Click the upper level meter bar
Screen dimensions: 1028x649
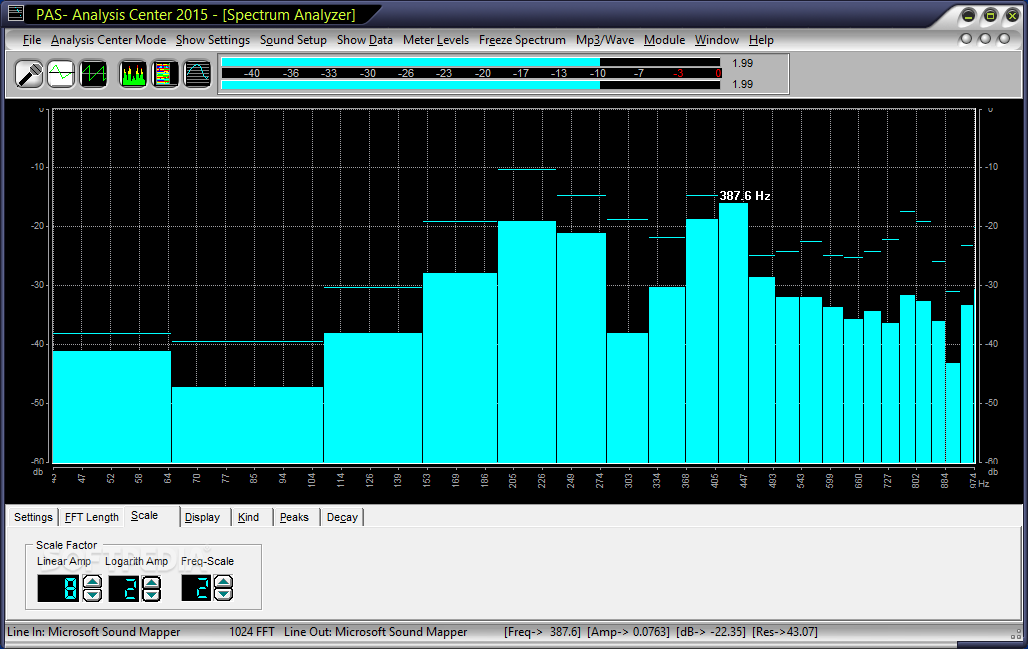pos(471,62)
